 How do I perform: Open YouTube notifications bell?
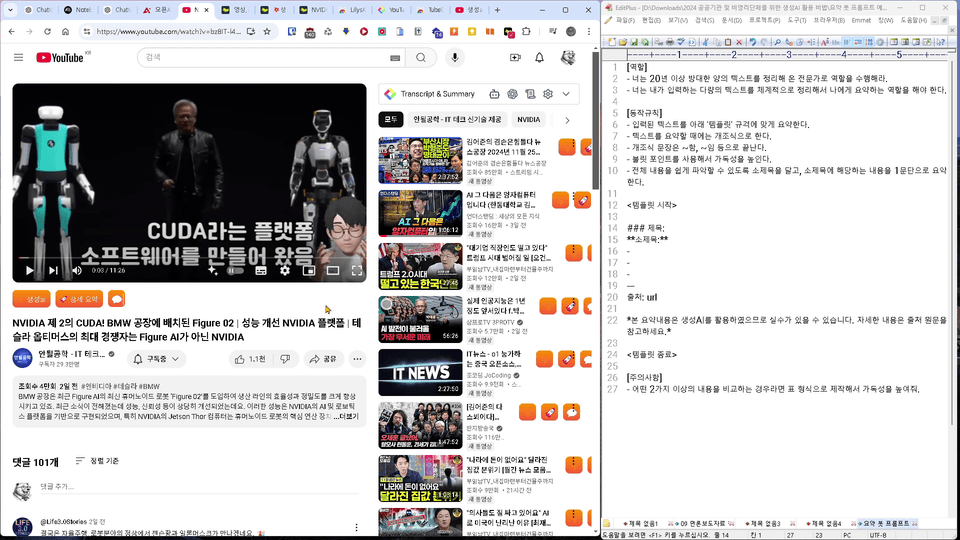(539, 58)
